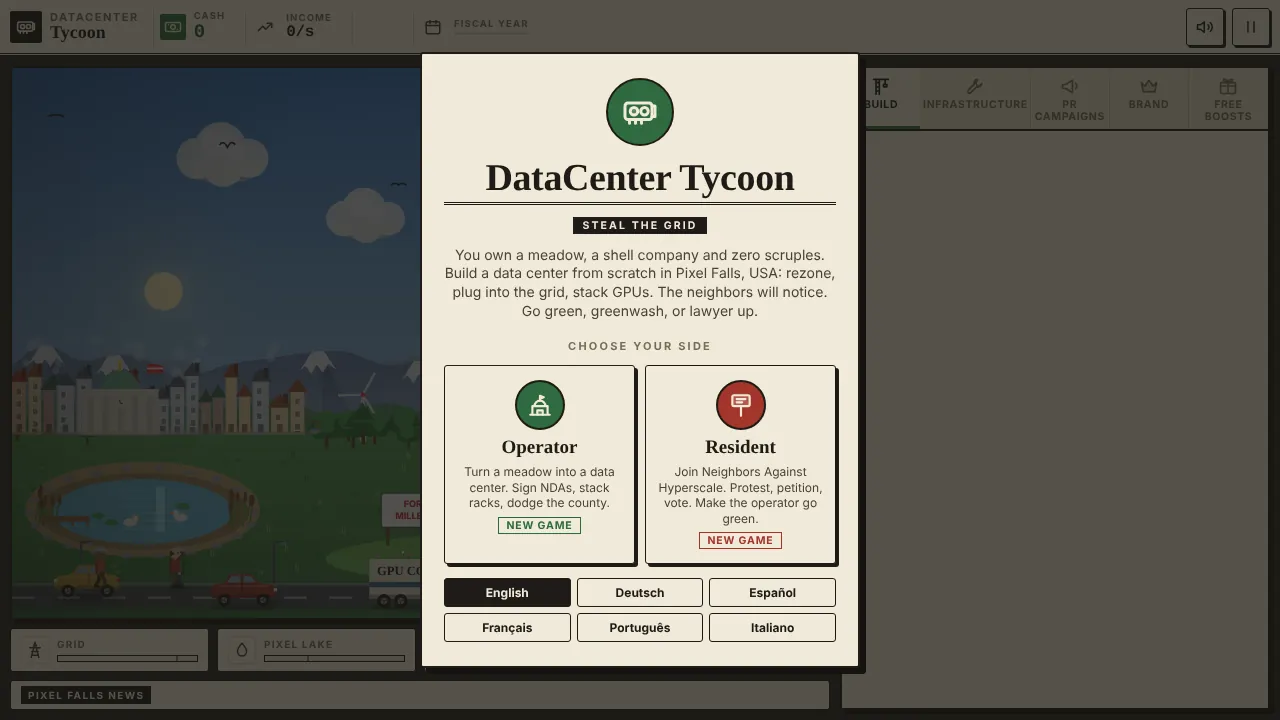Click the income trend arrow icon
Screen dimensions: 1280x720
265,27
